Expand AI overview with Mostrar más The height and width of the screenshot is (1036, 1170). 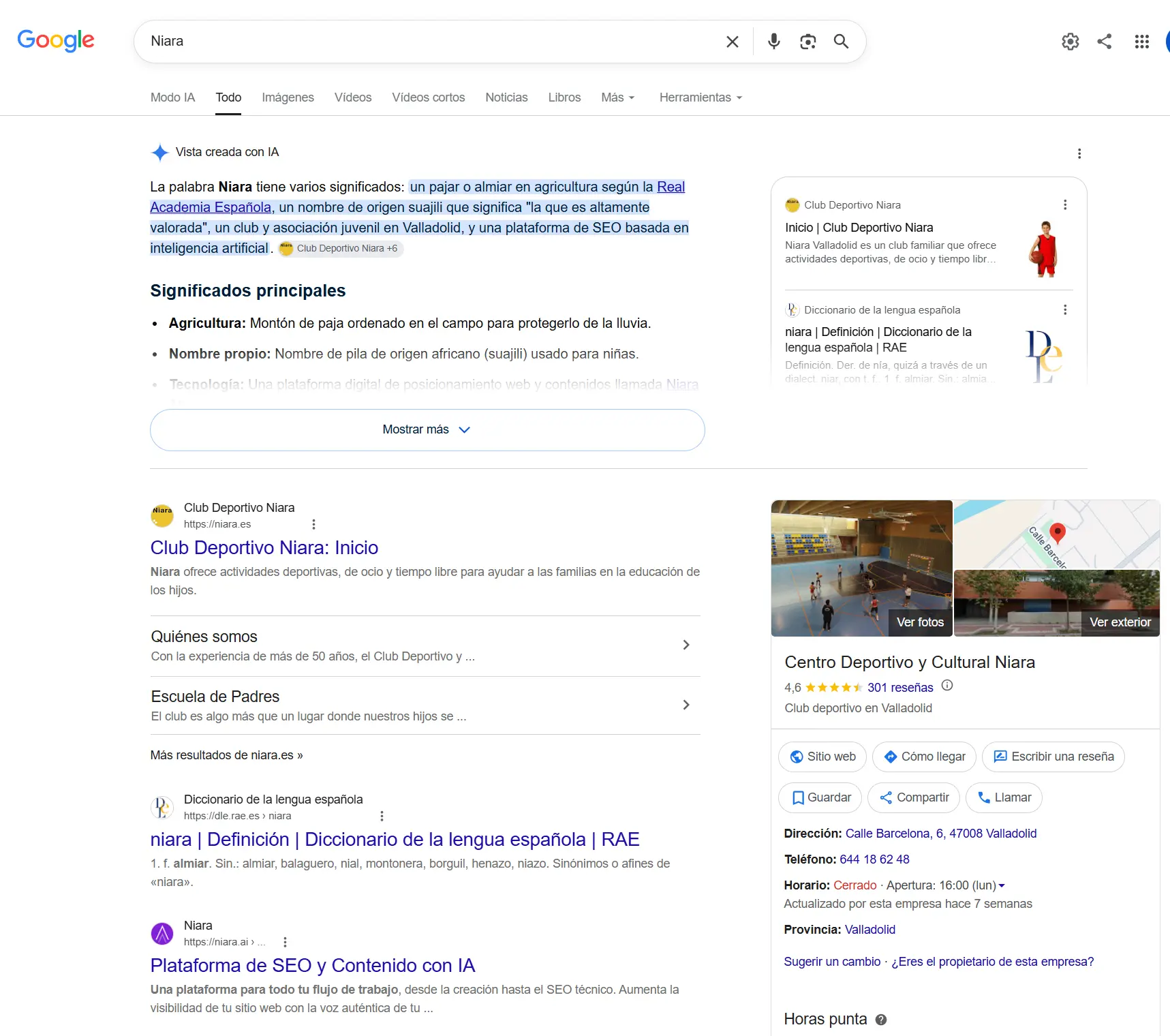click(427, 430)
